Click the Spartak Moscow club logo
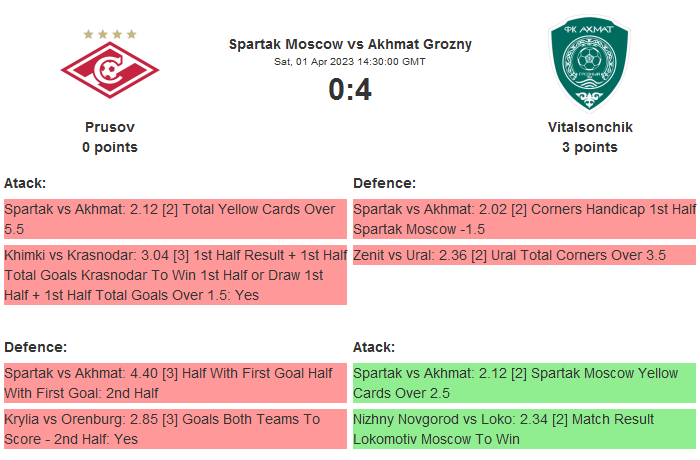The height and width of the screenshot is (460, 700). [x=110, y=71]
